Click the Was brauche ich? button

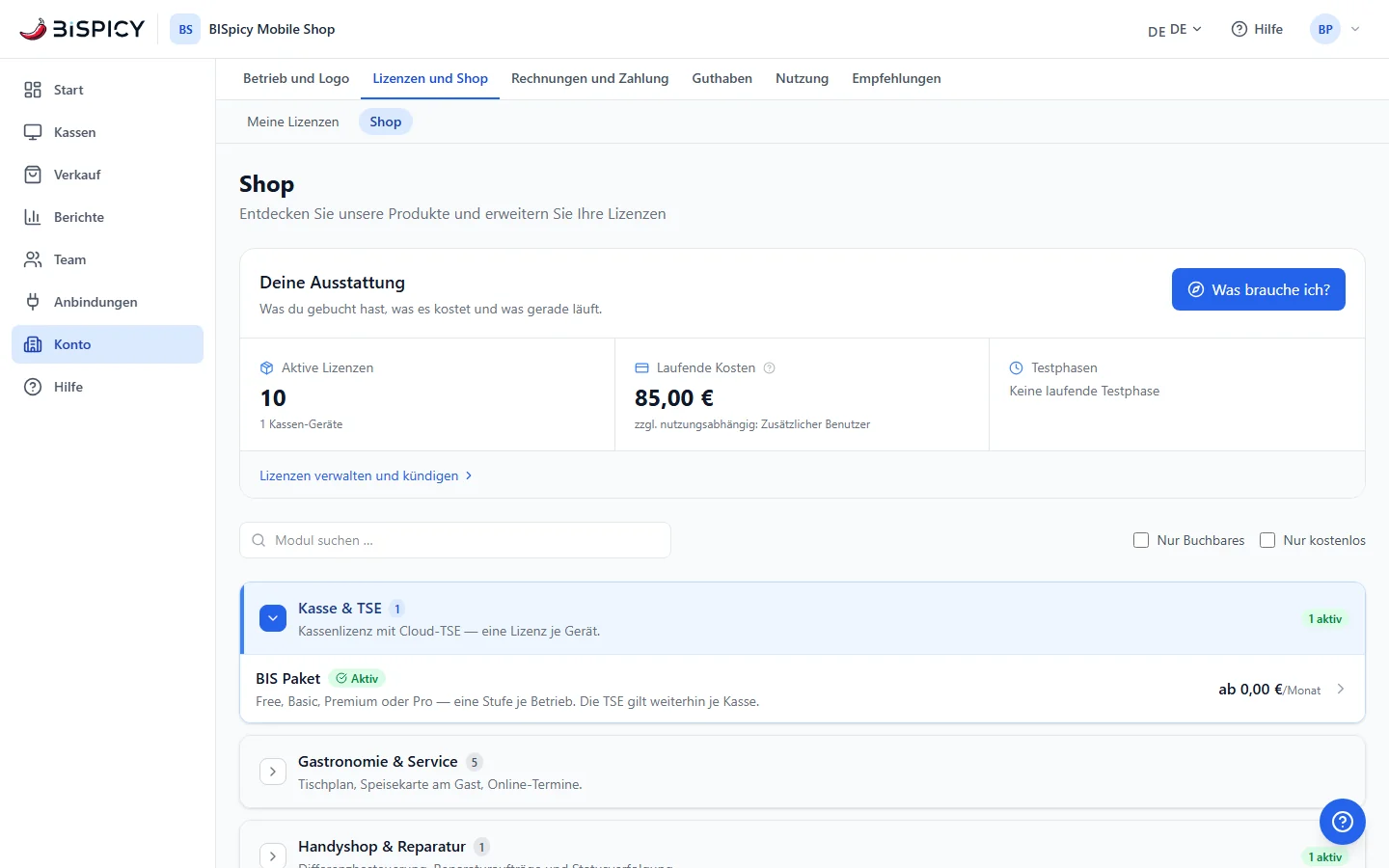tap(1259, 289)
